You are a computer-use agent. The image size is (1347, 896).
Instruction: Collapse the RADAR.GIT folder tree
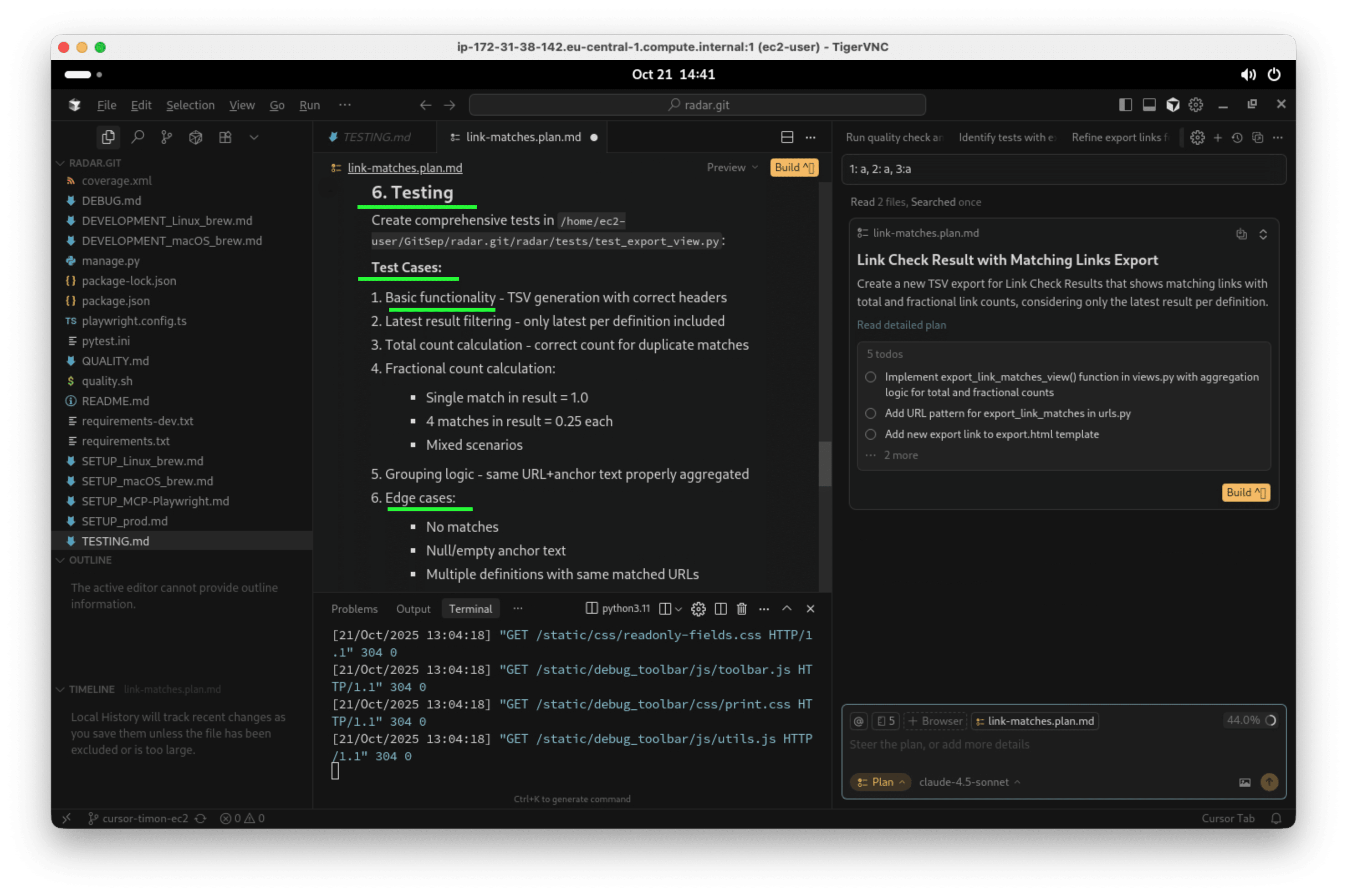[61, 163]
